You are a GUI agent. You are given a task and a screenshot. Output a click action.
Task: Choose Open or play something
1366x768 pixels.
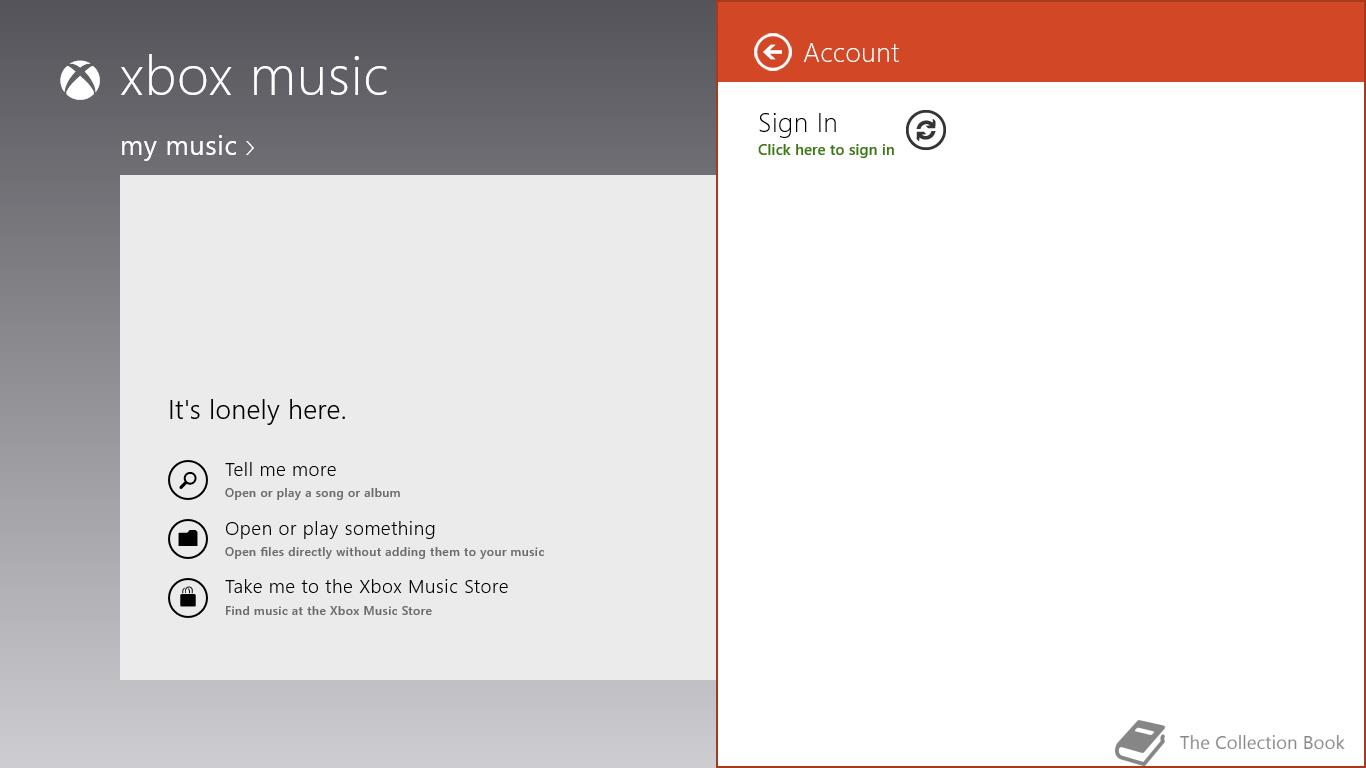click(x=330, y=528)
